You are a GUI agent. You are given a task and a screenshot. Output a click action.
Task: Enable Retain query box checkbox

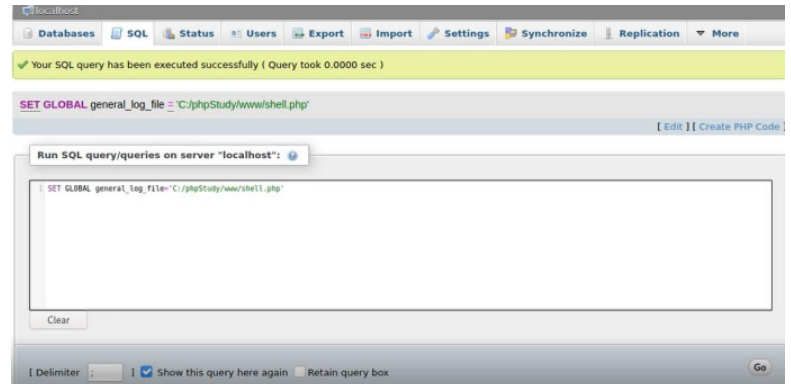tap(300, 372)
